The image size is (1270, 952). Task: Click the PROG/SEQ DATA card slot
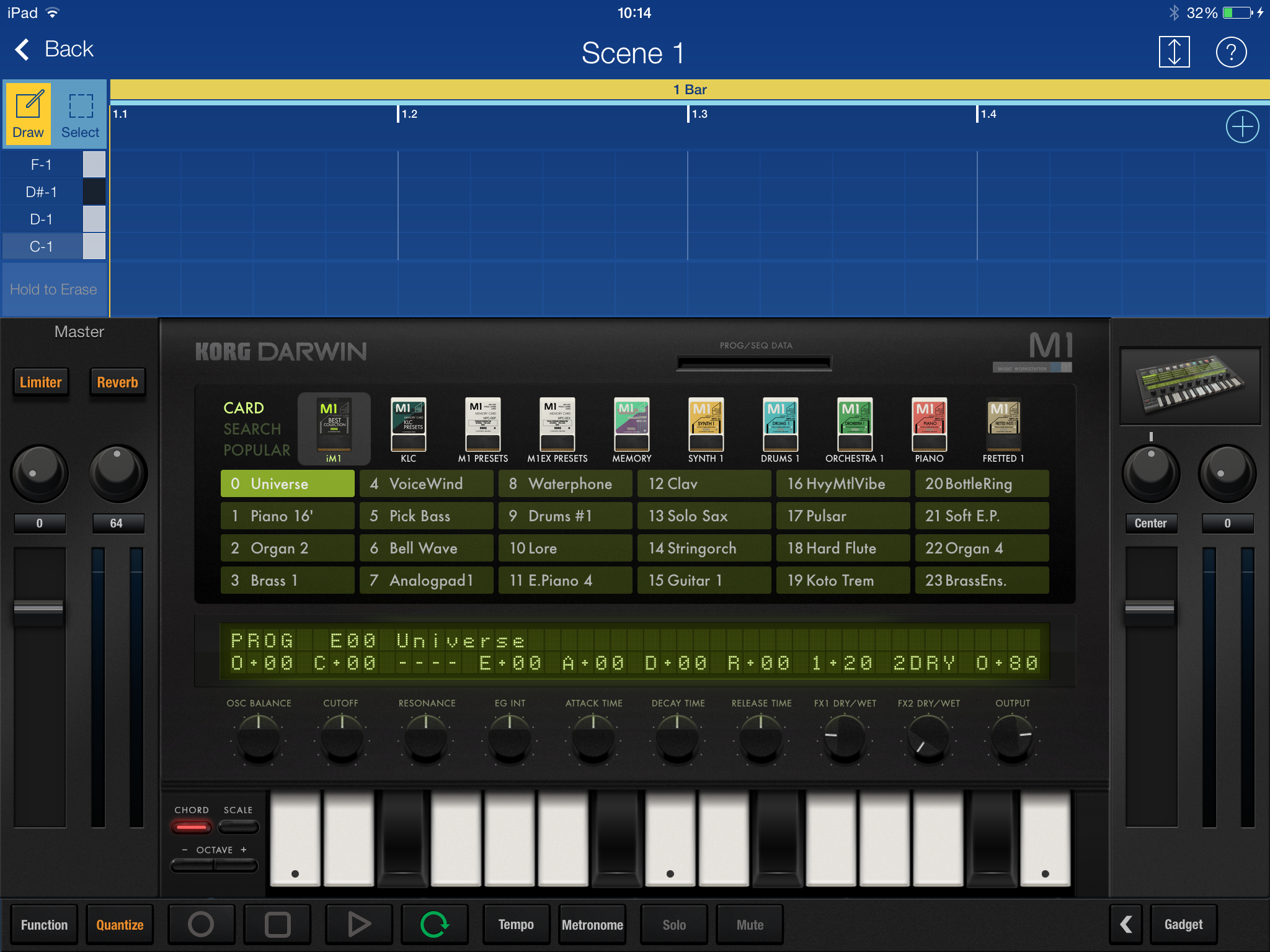click(754, 363)
